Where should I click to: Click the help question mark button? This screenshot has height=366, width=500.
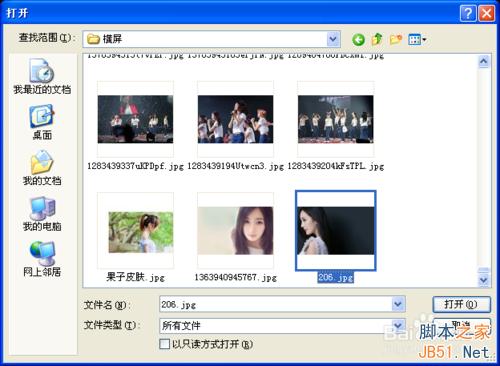tap(468, 13)
